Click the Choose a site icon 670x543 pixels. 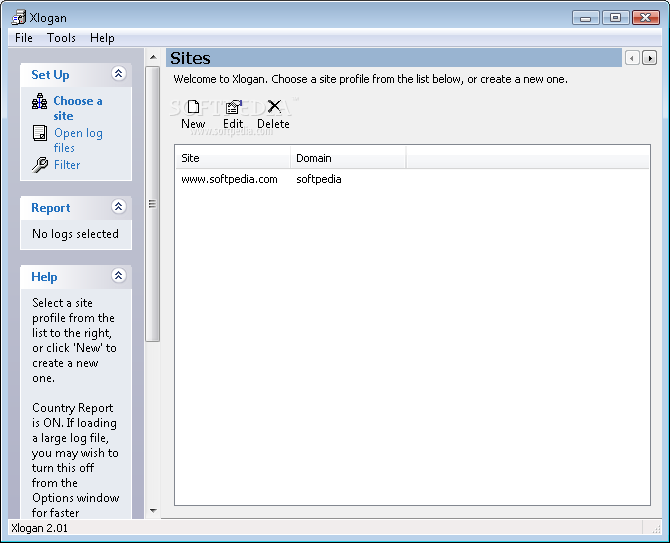(40, 102)
